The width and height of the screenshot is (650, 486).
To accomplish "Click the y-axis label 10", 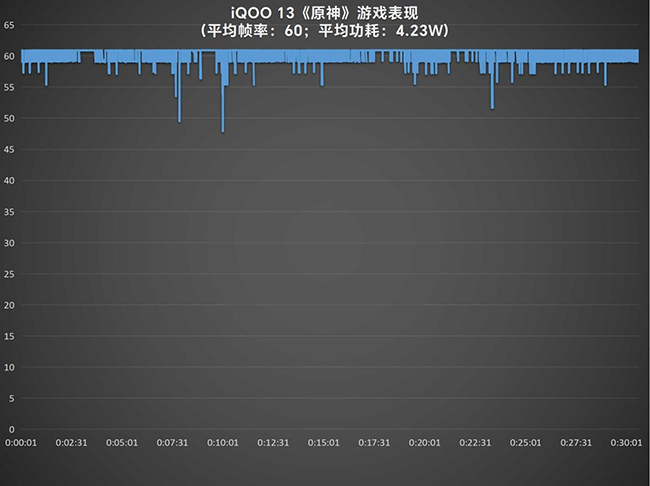I will 9,367.
